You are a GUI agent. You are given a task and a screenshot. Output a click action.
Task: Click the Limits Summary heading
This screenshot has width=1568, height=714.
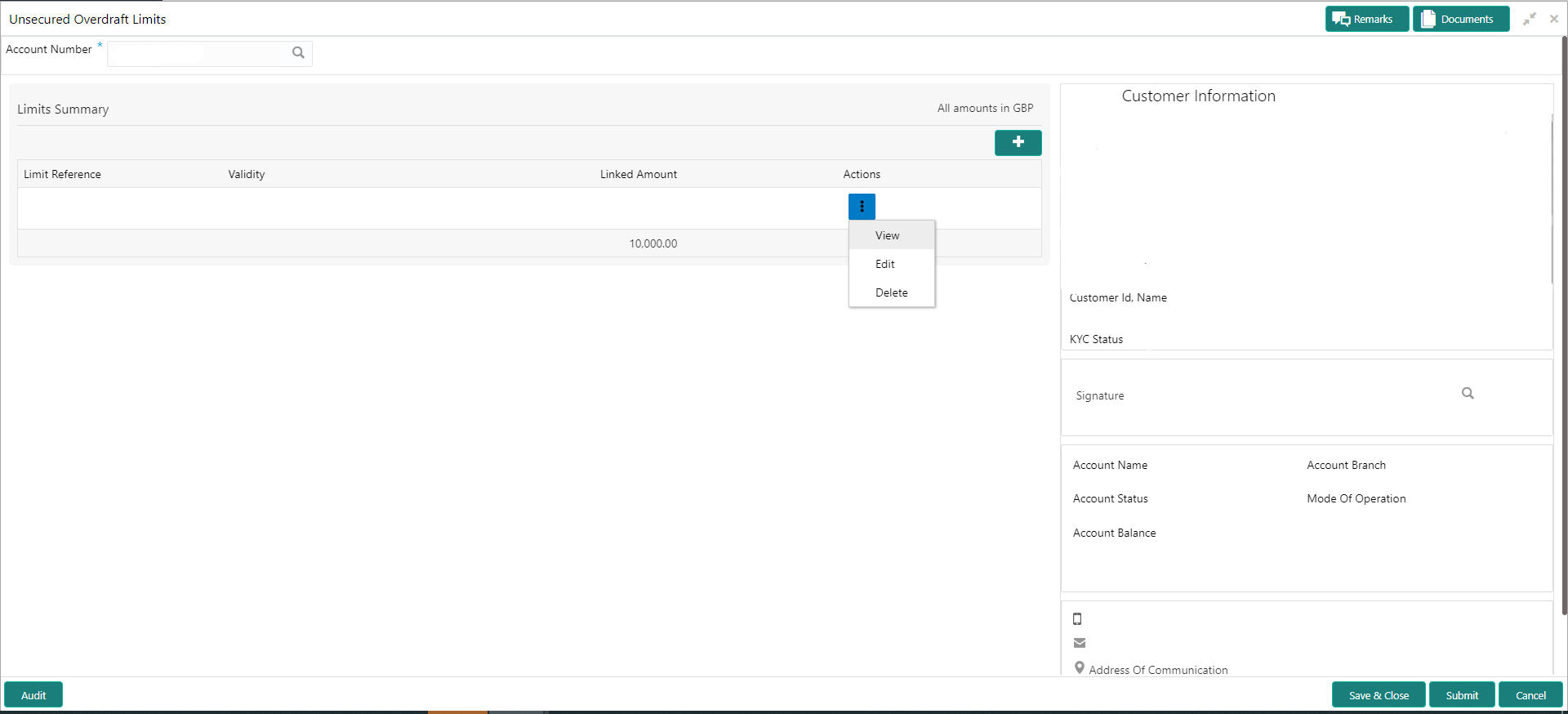point(63,109)
